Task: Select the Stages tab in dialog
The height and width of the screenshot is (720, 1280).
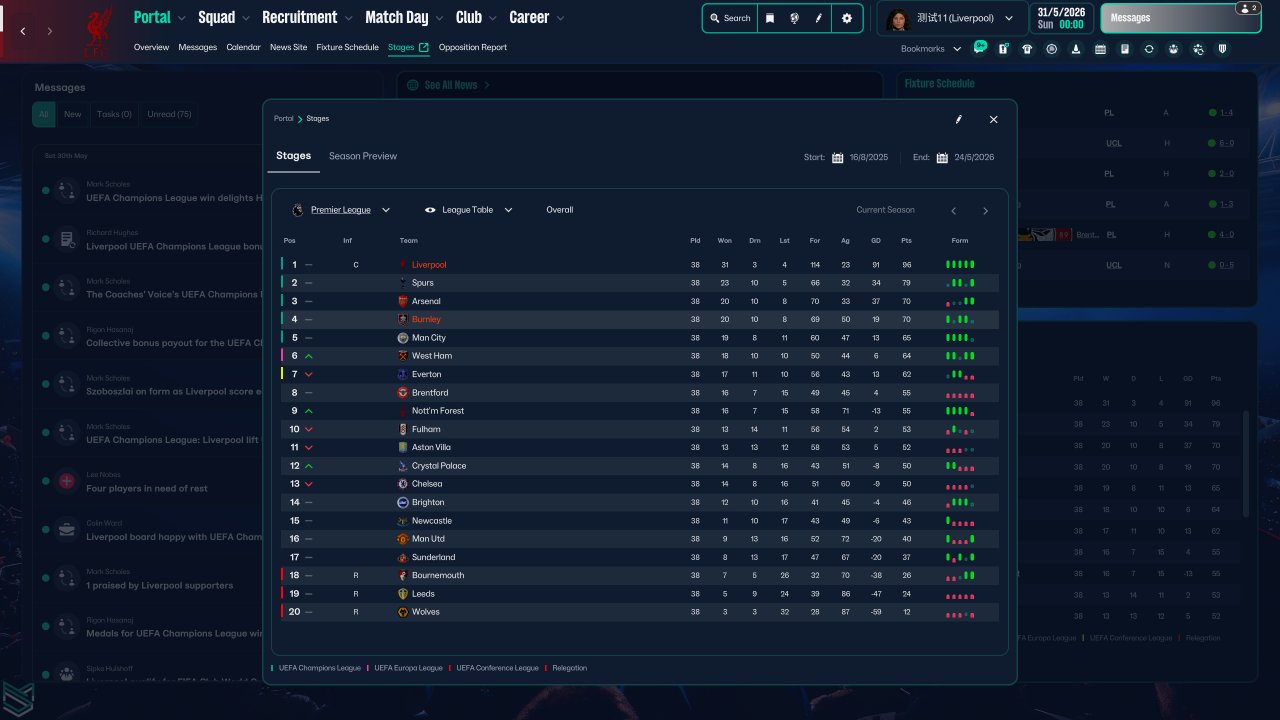Action: (x=294, y=156)
